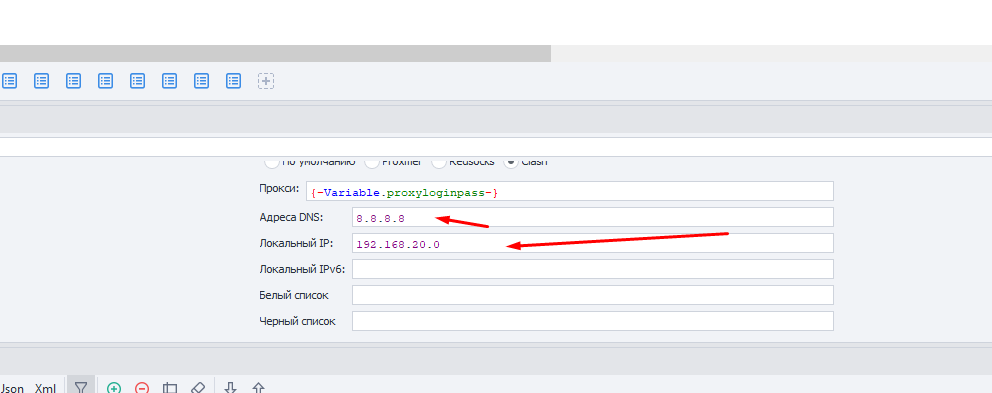Switch to the Xml tab
Image resolution: width=992 pixels, height=393 pixels.
point(46,388)
